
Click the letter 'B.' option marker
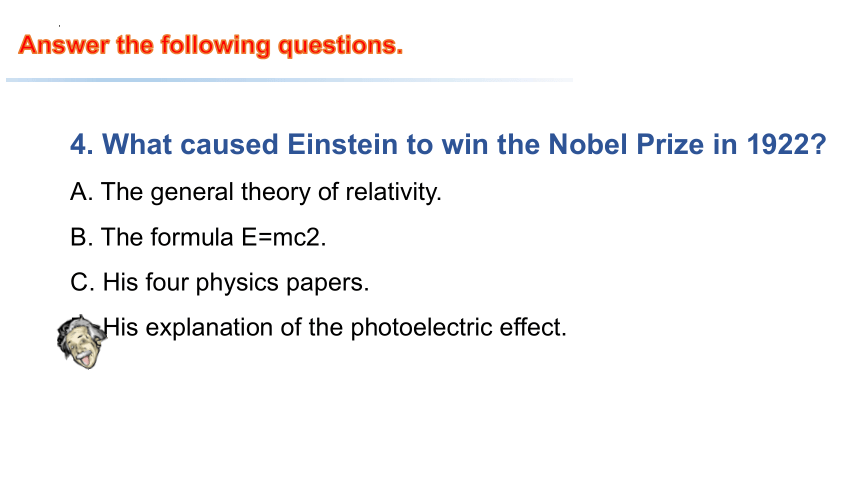(82, 238)
